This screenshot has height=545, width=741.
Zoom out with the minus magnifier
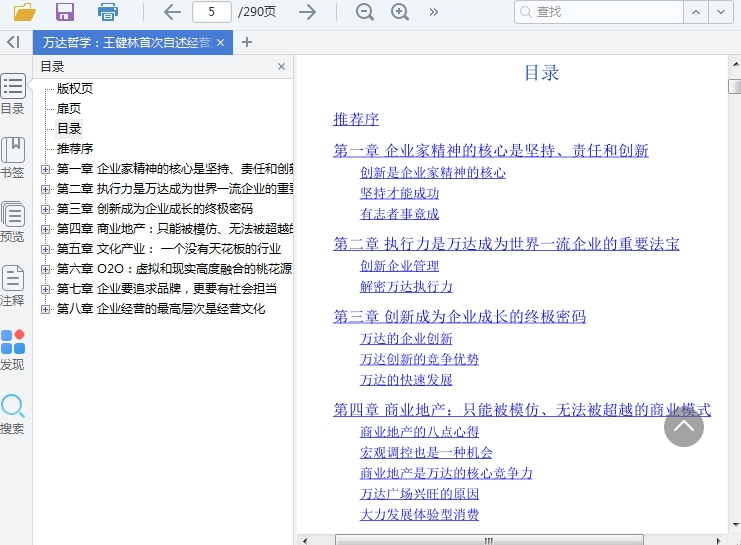coord(364,12)
